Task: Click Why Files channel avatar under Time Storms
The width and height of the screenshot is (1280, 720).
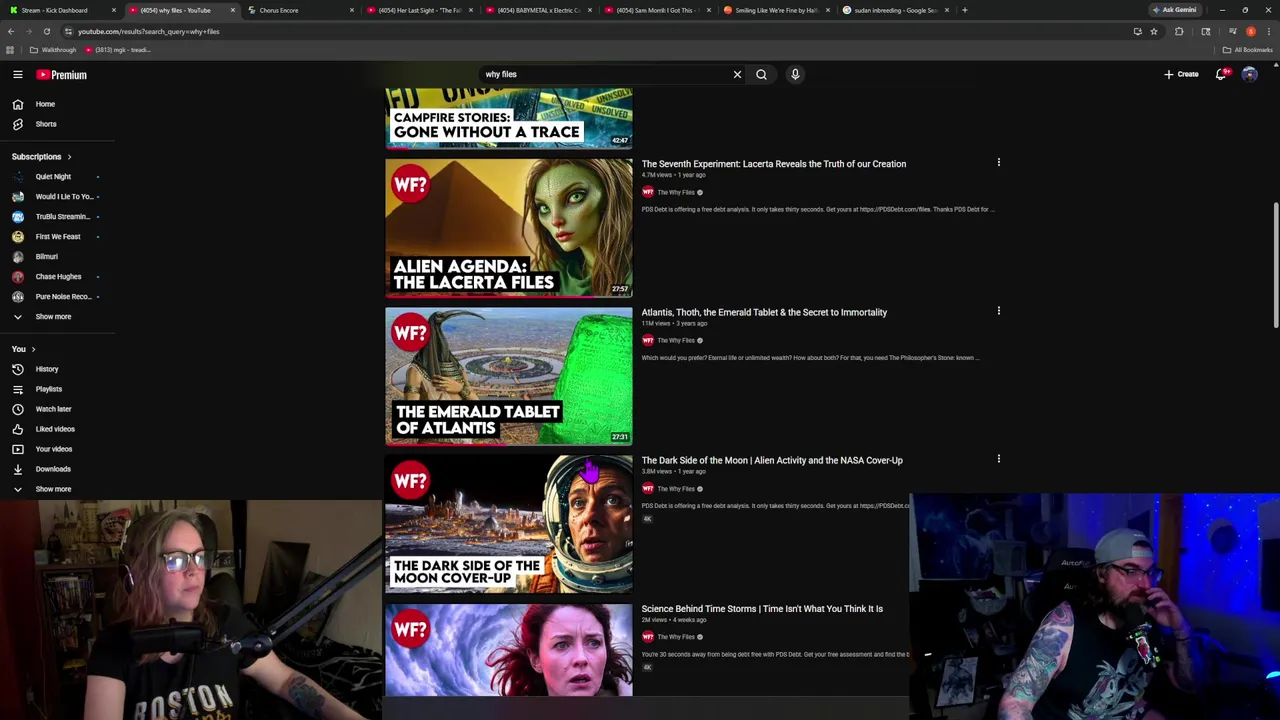Action: [x=648, y=637]
